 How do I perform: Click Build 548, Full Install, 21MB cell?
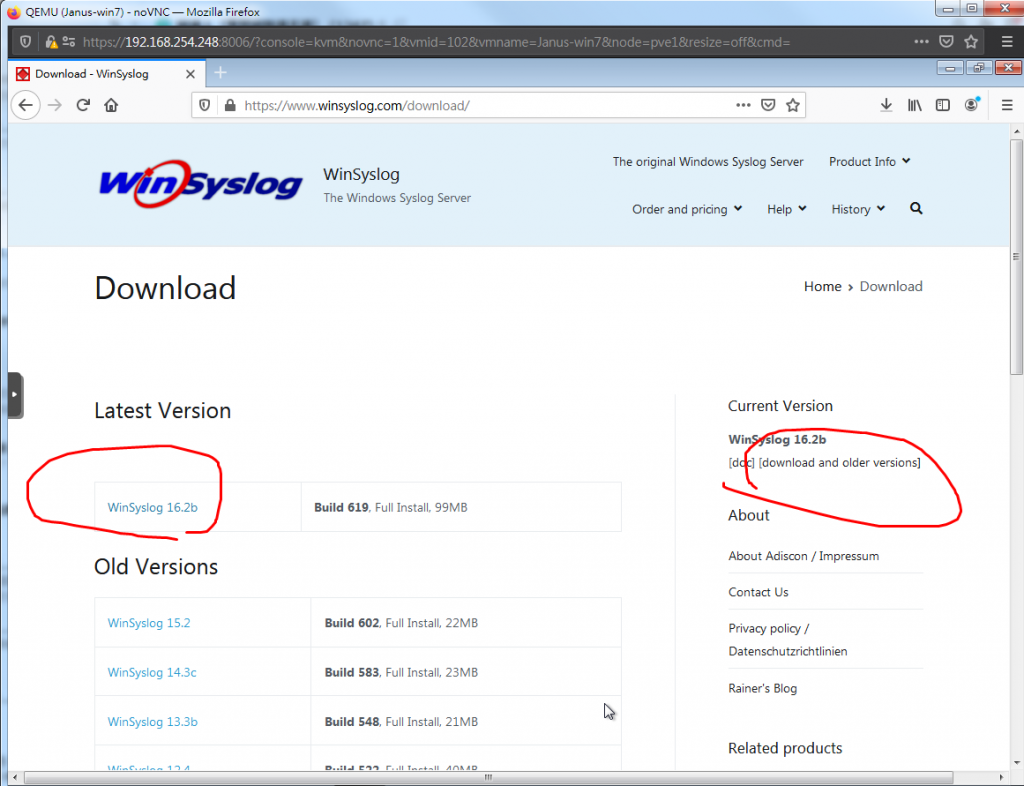click(466, 721)
